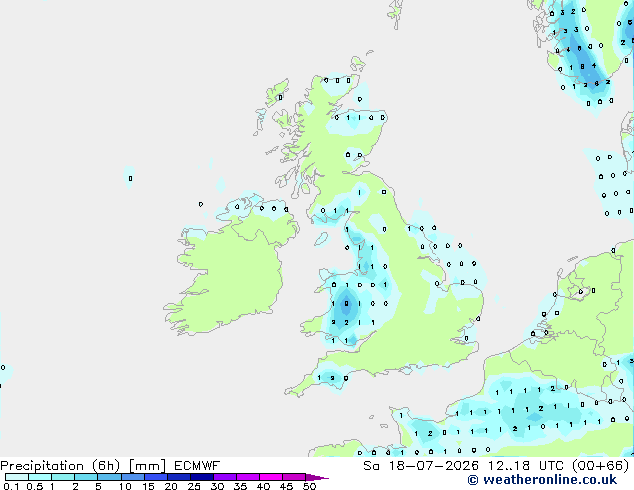Click the 25–30 mm dark navy swatch
This screenshot has height=490, width=634.
pos(201,477)
